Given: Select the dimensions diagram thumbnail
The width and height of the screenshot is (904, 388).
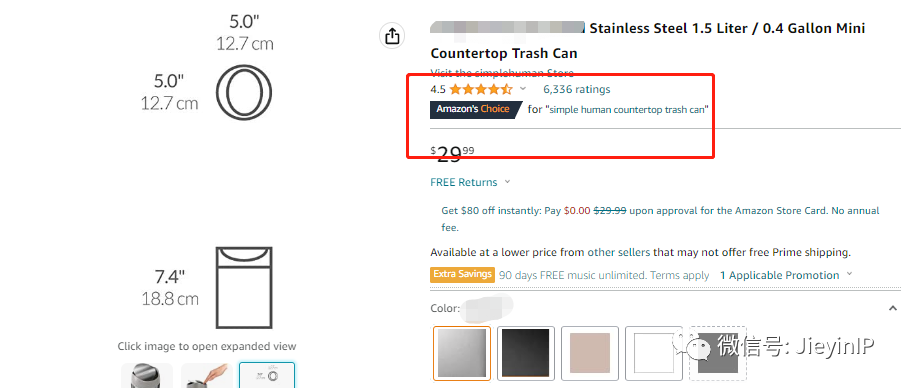Looking at the screenshot, I should coord(267,375).
